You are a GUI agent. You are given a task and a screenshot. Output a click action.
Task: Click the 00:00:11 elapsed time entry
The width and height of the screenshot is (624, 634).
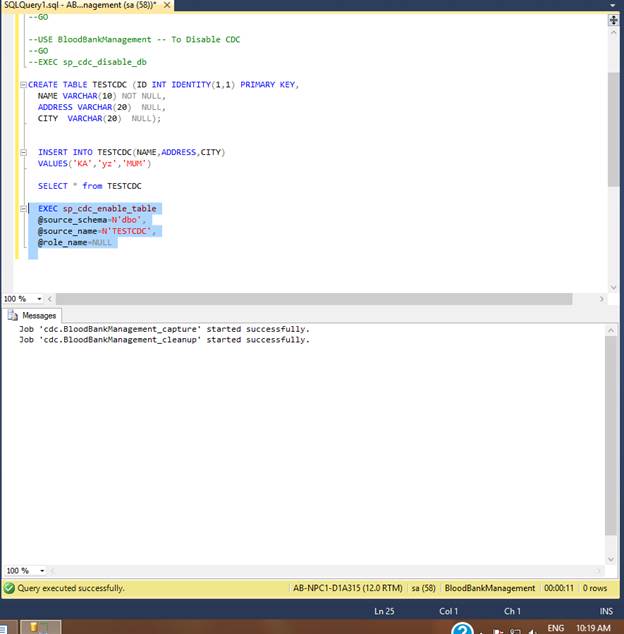click(x=559, y=588)
